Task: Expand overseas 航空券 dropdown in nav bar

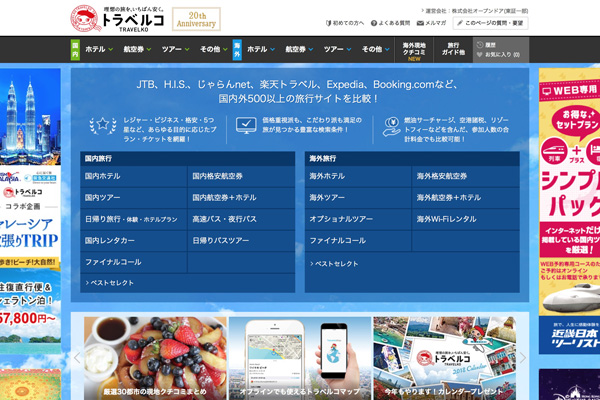Action: [x=299, y=49]
